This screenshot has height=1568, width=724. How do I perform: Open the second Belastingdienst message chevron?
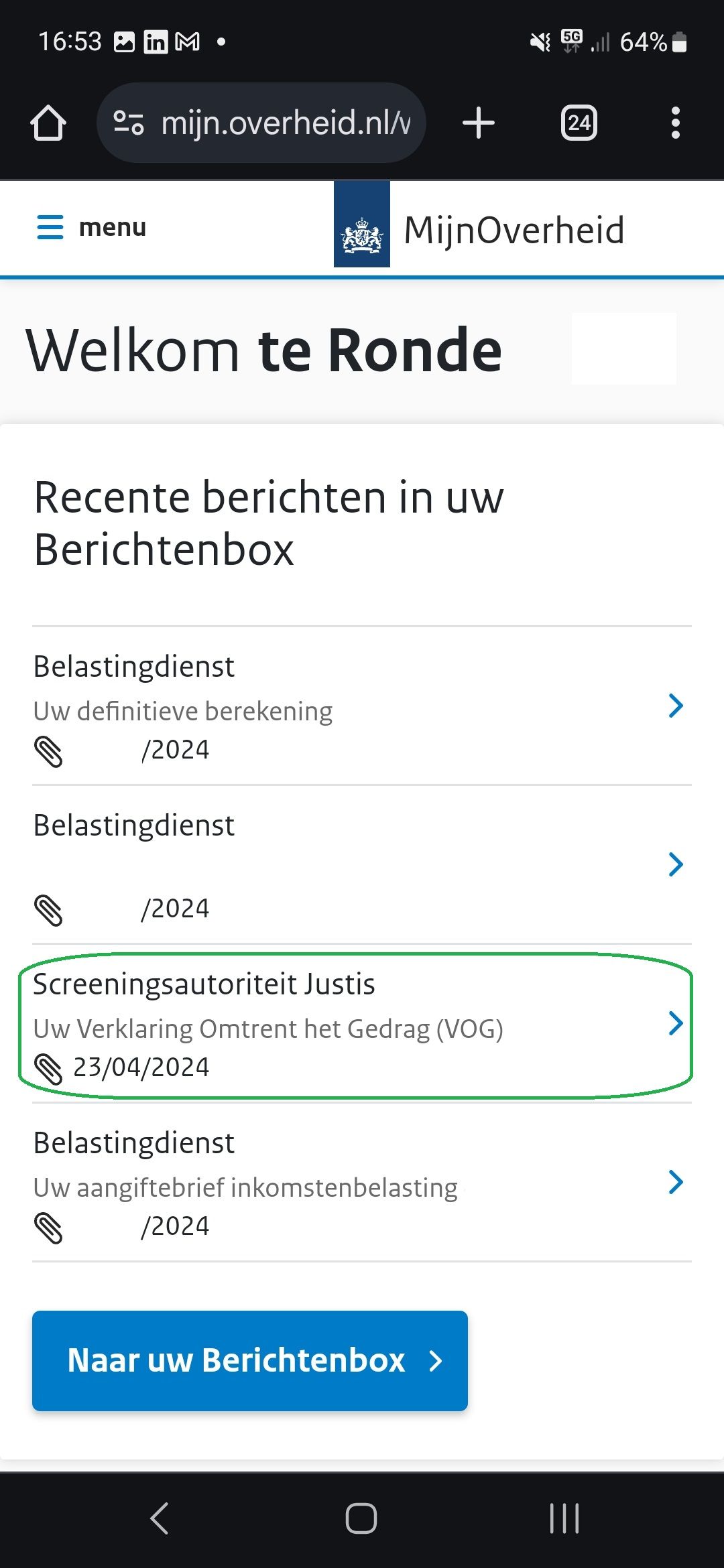click(x=676, y=864)
